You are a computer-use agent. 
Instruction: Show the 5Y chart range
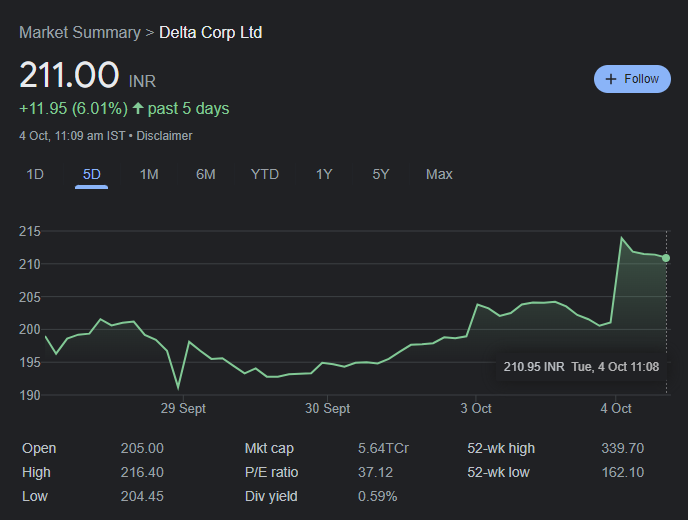(381, 174)
